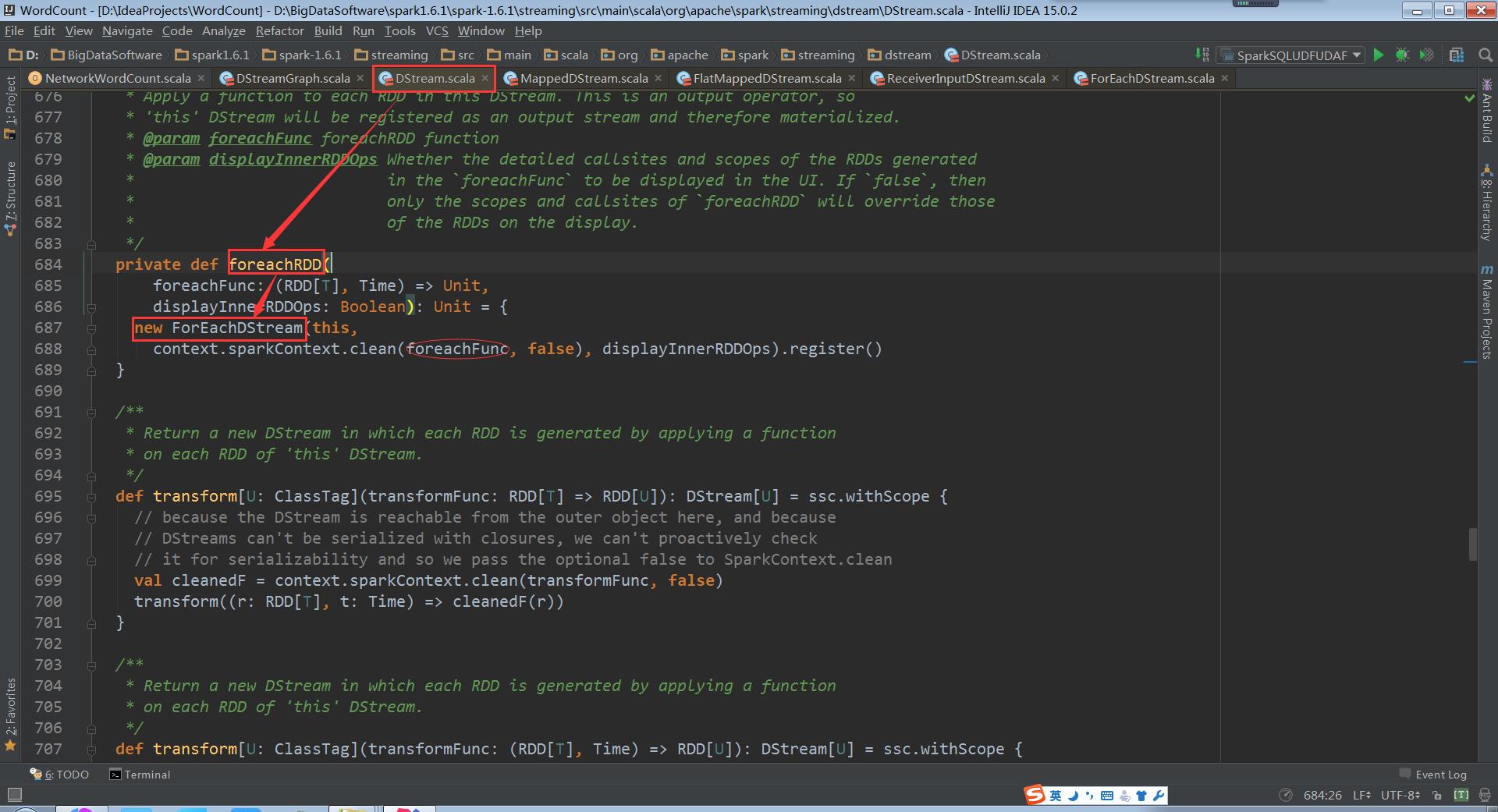Open Maven Projects tool window
The image size is (1498, 812).
coord(1487,310)
